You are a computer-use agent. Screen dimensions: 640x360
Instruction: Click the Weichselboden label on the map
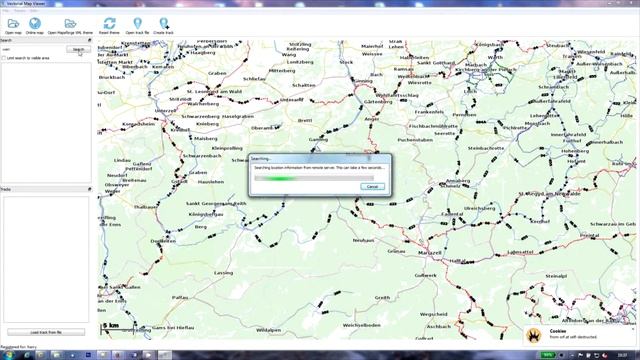[362, 325]
